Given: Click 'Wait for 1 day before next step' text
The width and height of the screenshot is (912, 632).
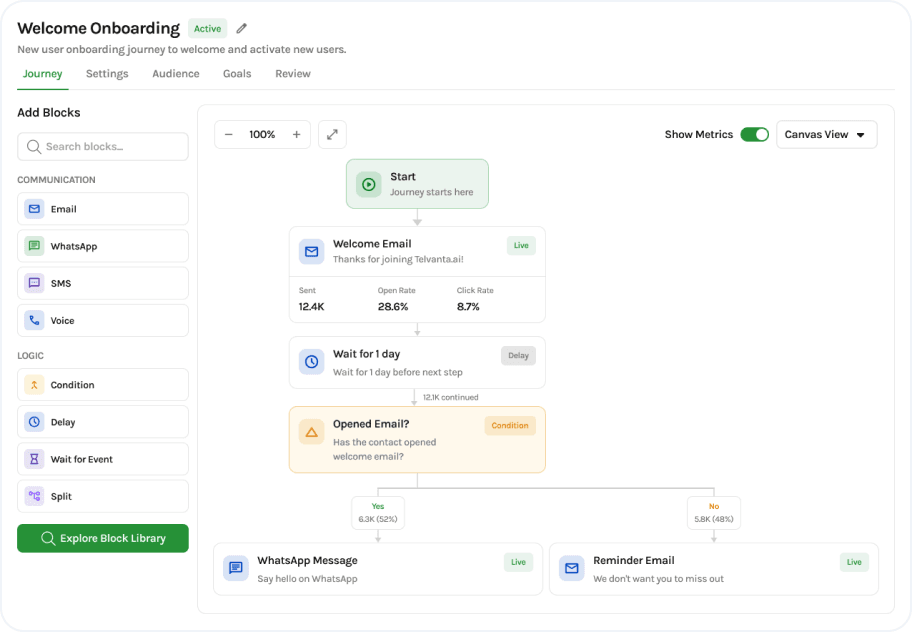Looking at the screenshot, I should 398,372.
